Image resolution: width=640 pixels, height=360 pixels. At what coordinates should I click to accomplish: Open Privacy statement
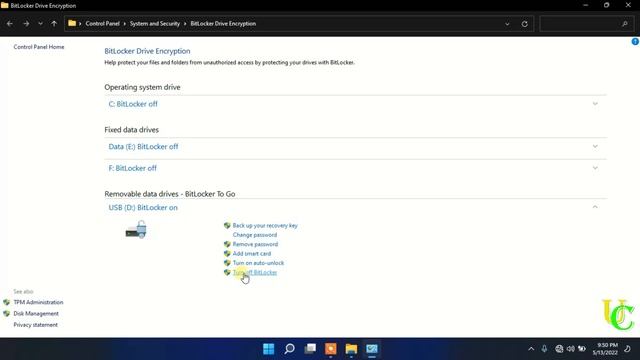pos(36,325)
